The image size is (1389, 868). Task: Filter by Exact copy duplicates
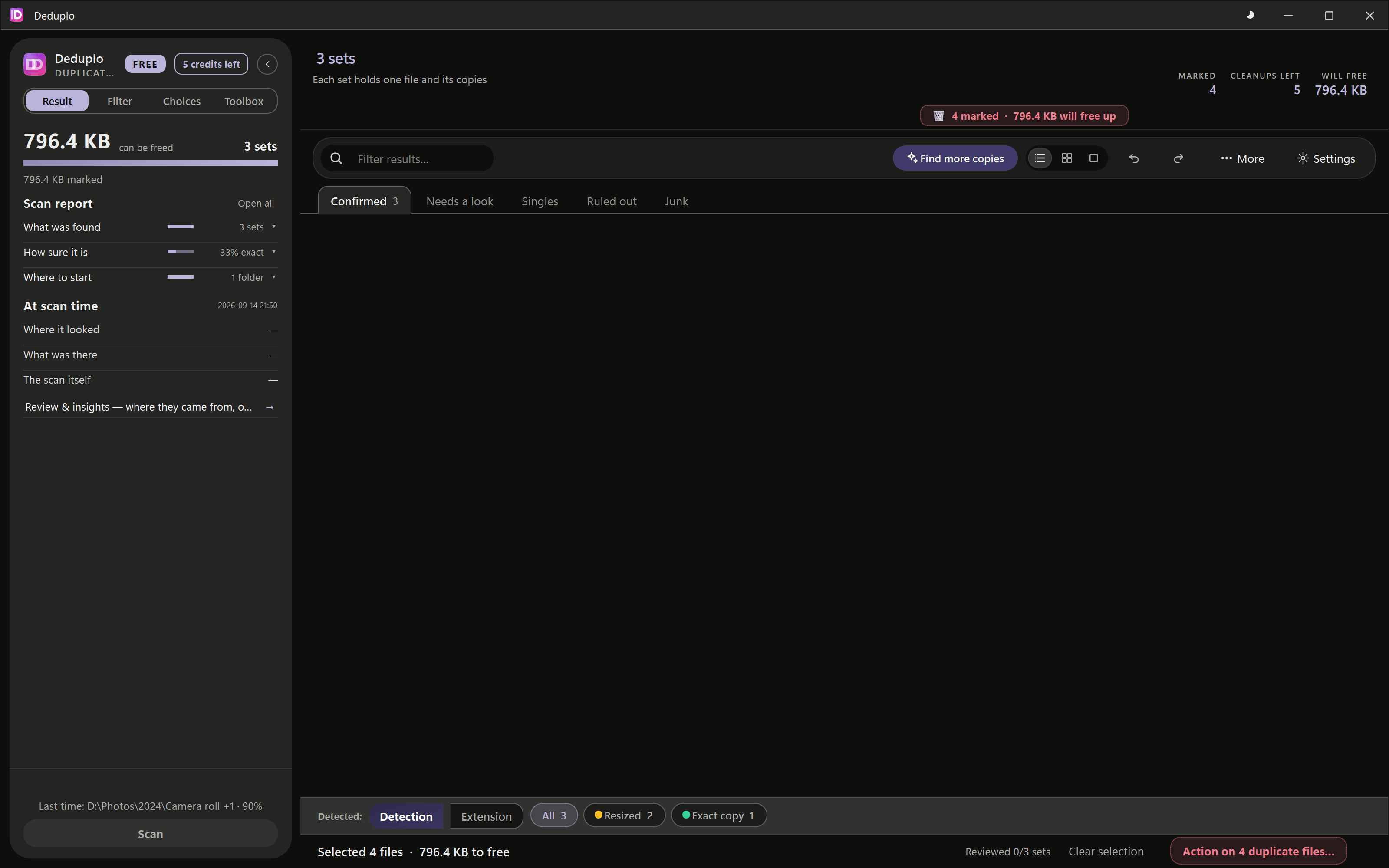pos(719,816)
